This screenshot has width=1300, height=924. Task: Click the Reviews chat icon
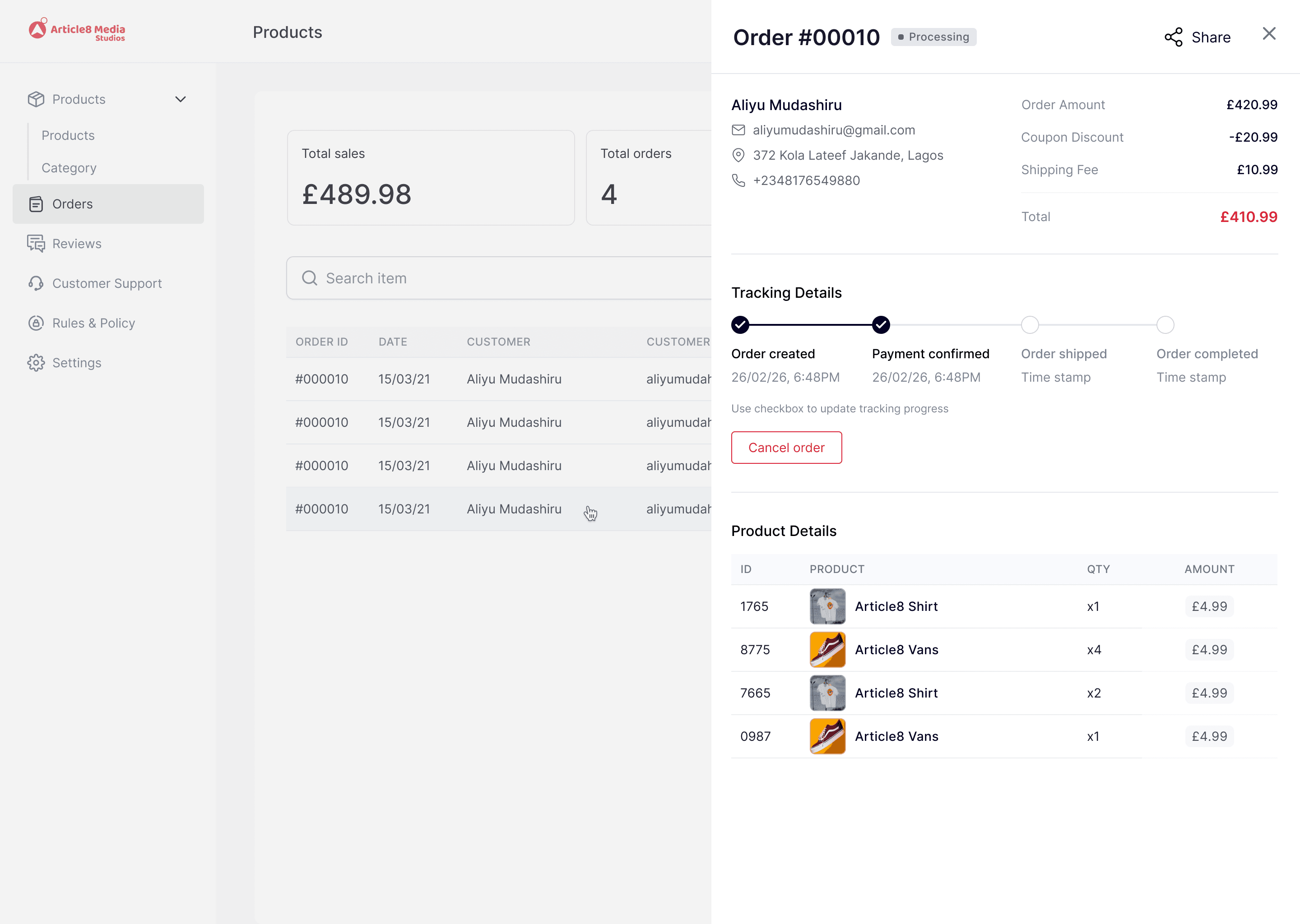pos(36,244)
